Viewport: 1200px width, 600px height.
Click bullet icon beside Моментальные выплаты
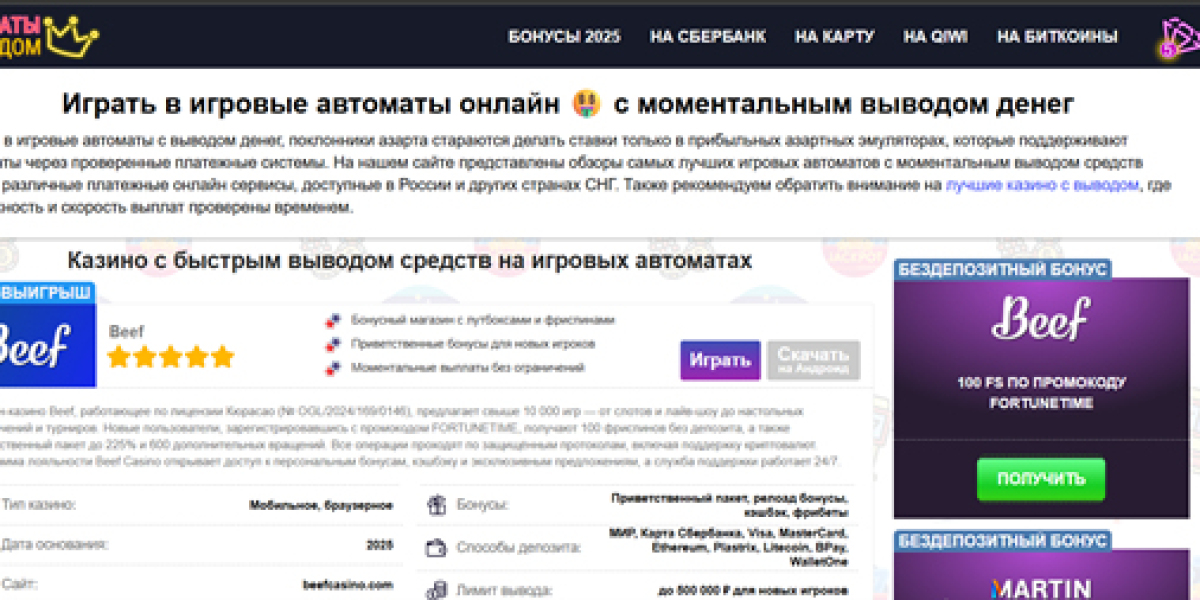pos(334,368)
